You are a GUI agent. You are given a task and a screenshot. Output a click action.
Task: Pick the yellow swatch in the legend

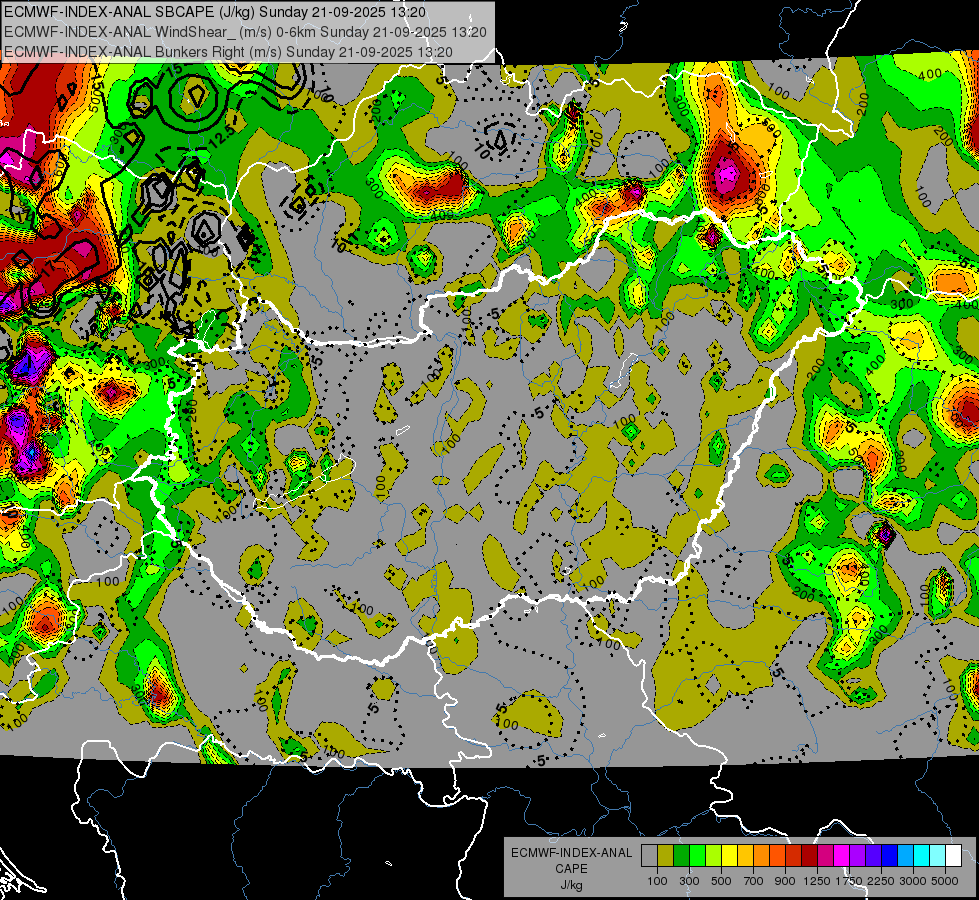[x=729, y=855]
